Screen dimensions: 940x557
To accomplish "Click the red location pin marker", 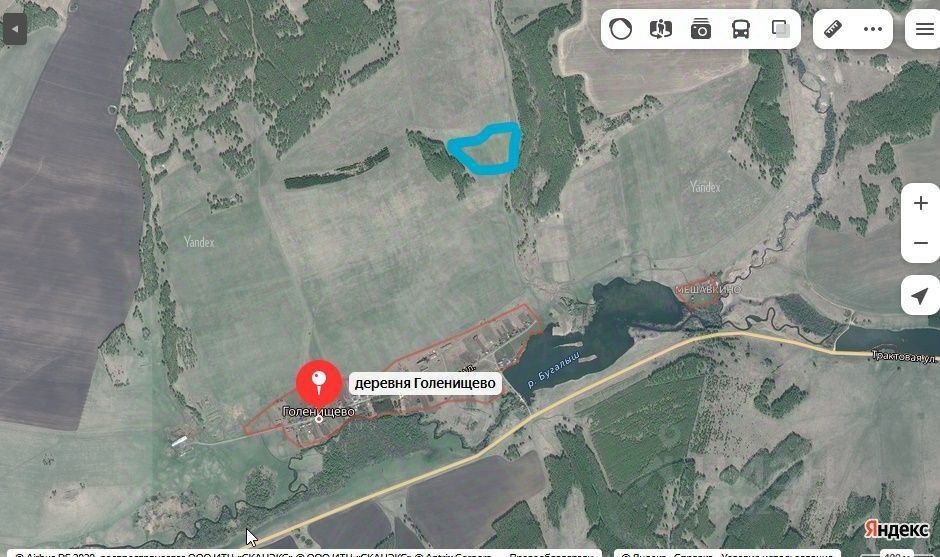I will tap(319, 383).
